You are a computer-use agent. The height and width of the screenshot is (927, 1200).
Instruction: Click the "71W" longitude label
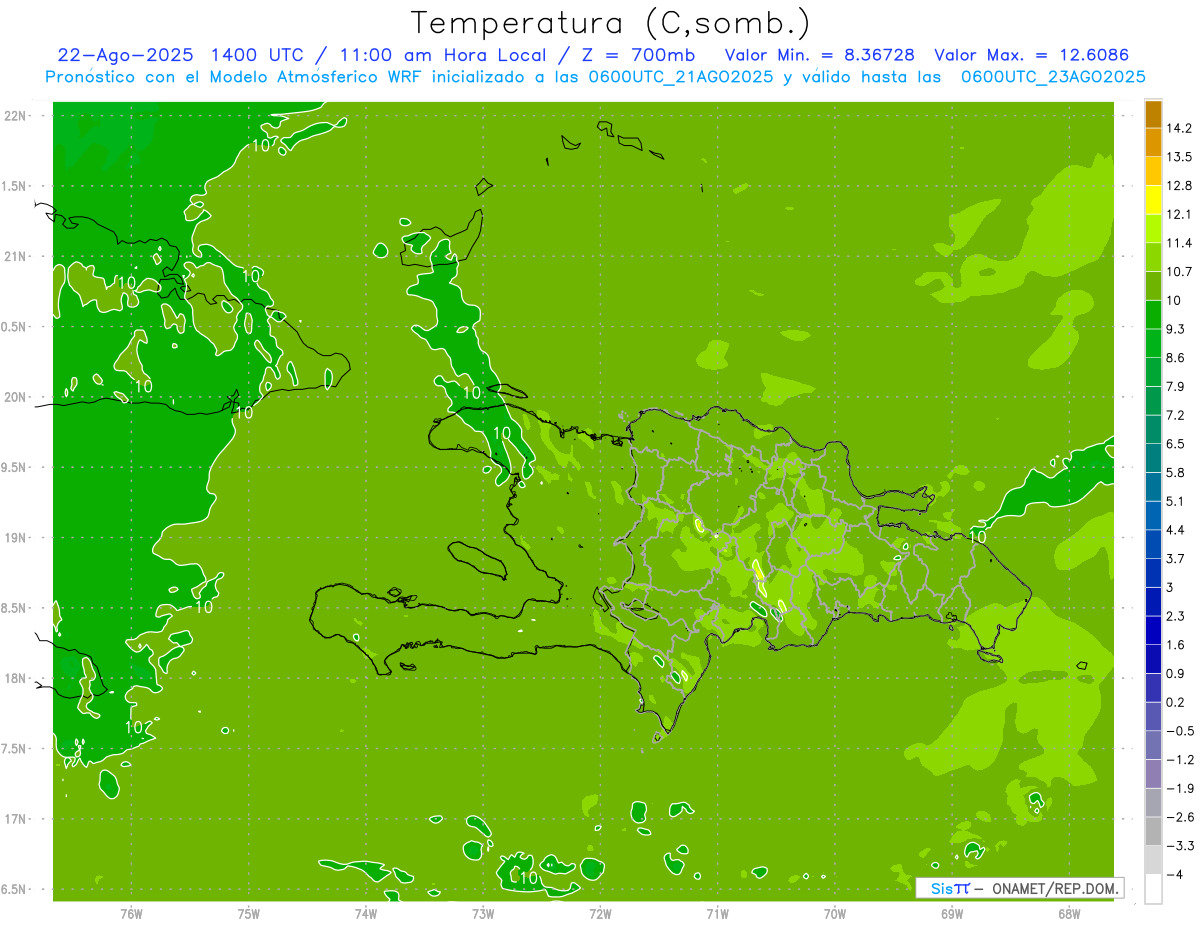coord(717,914)
